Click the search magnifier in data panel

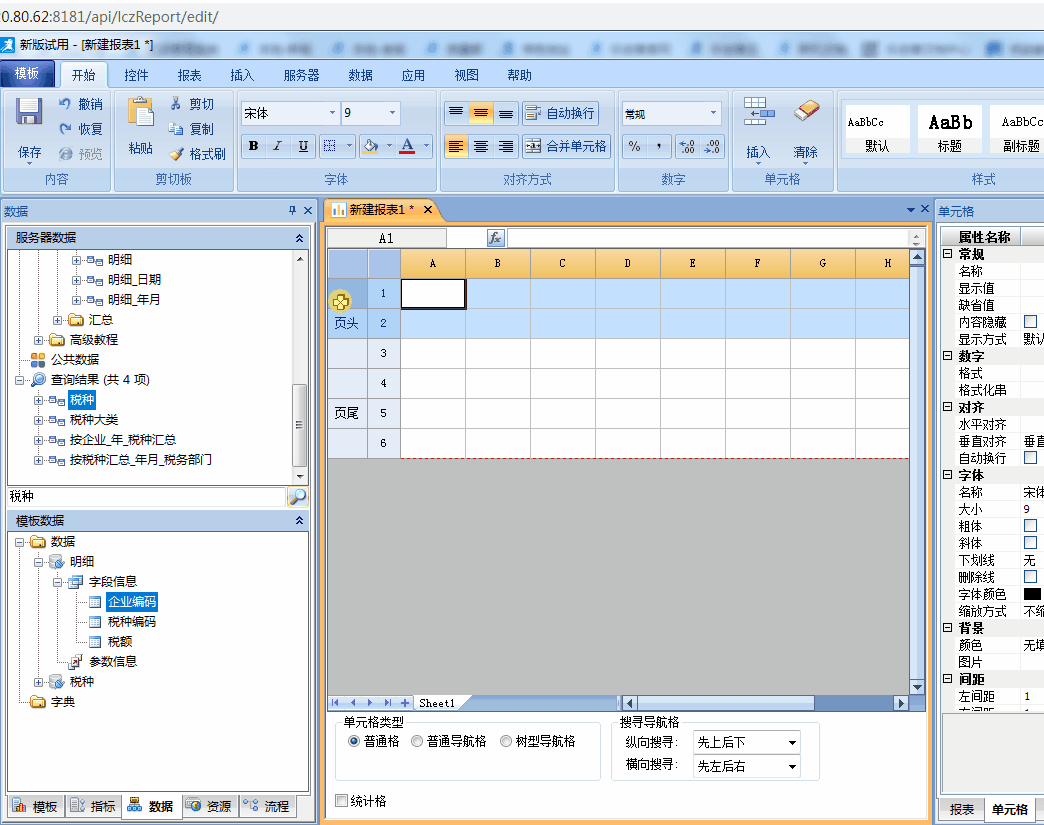[x=297, y=497]
